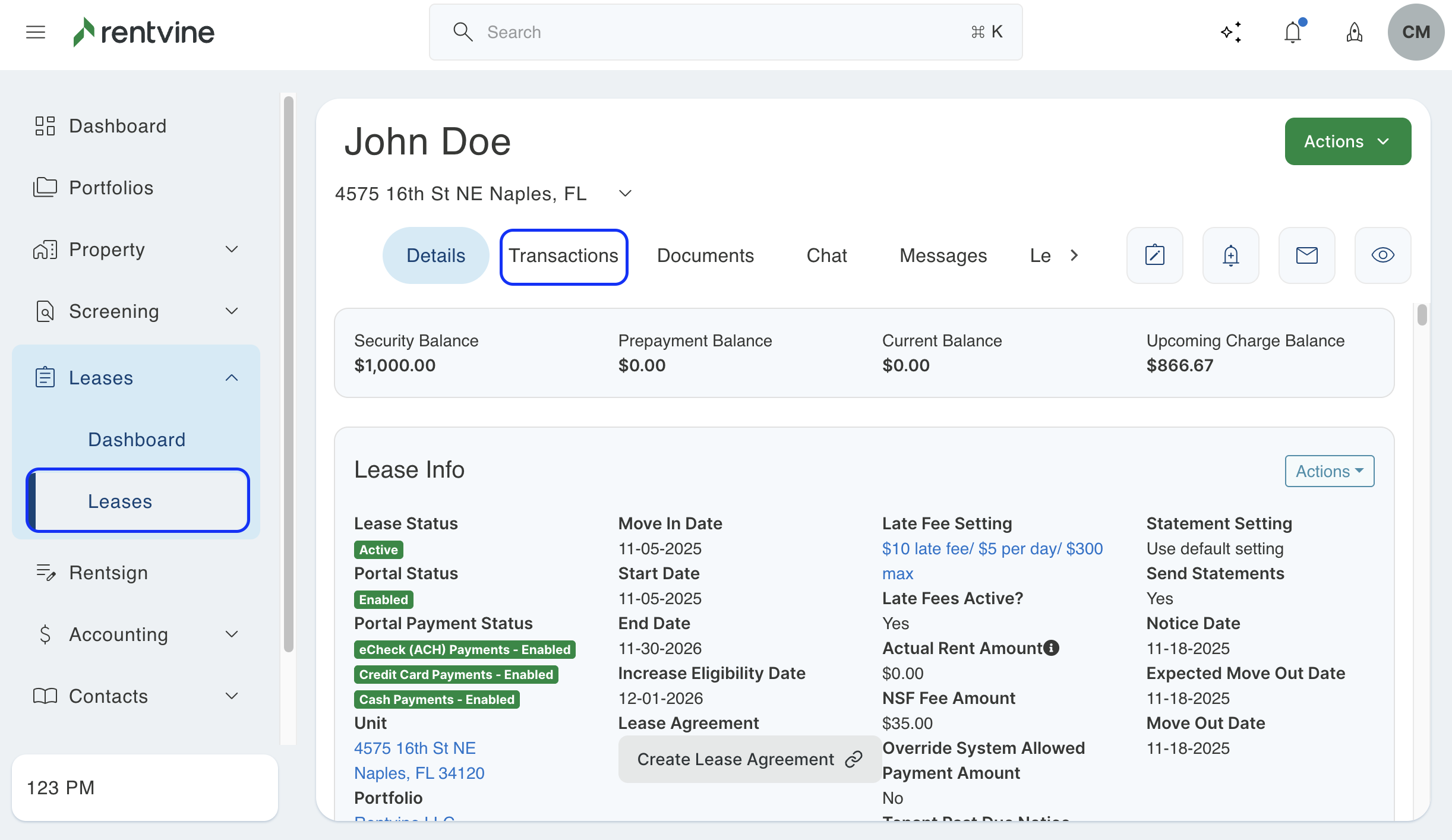Open the hamburger menu icon

point(36,32)
